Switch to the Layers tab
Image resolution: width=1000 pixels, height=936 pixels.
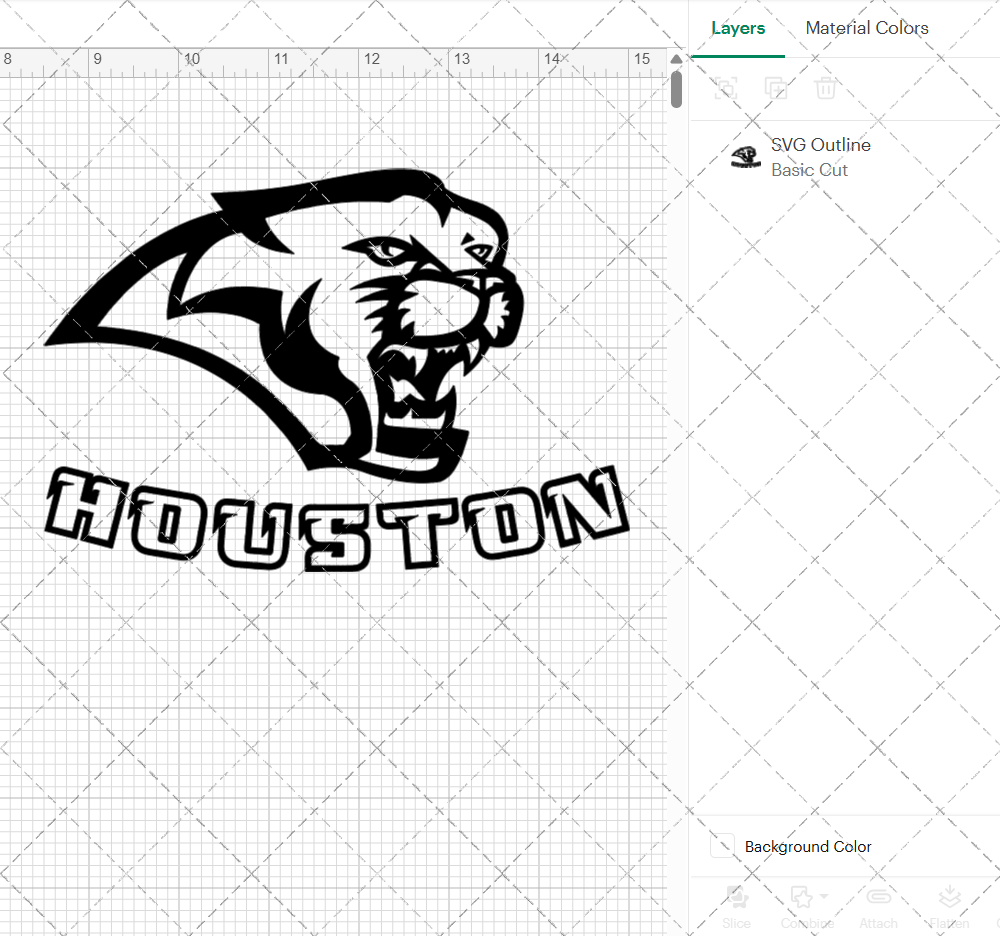pos(738,28)
